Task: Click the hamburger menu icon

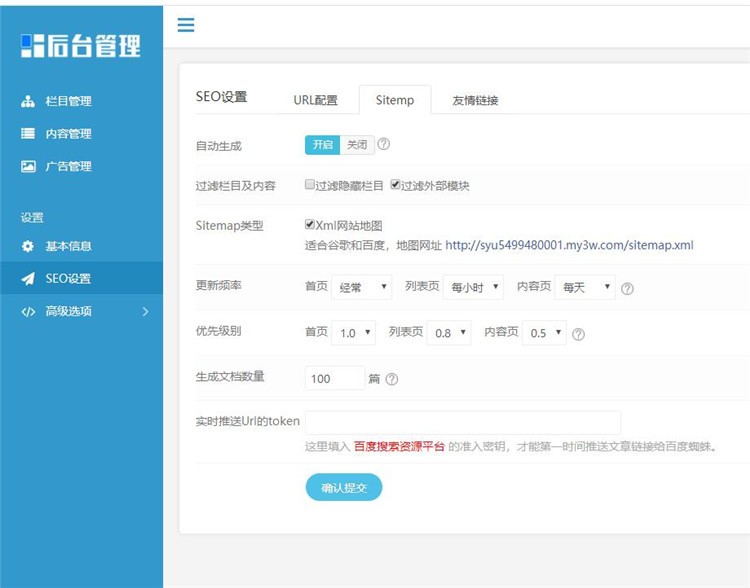Action: [x=186, y=25]
